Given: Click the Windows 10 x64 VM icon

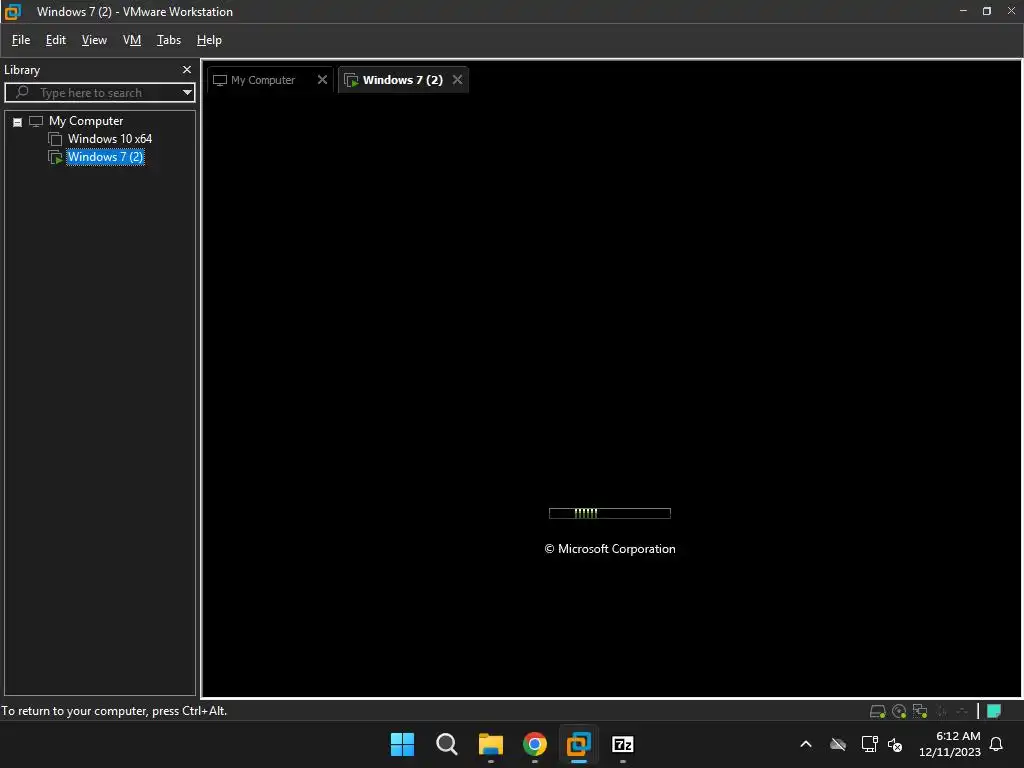Looking at the screenshot, I should 56,139.
